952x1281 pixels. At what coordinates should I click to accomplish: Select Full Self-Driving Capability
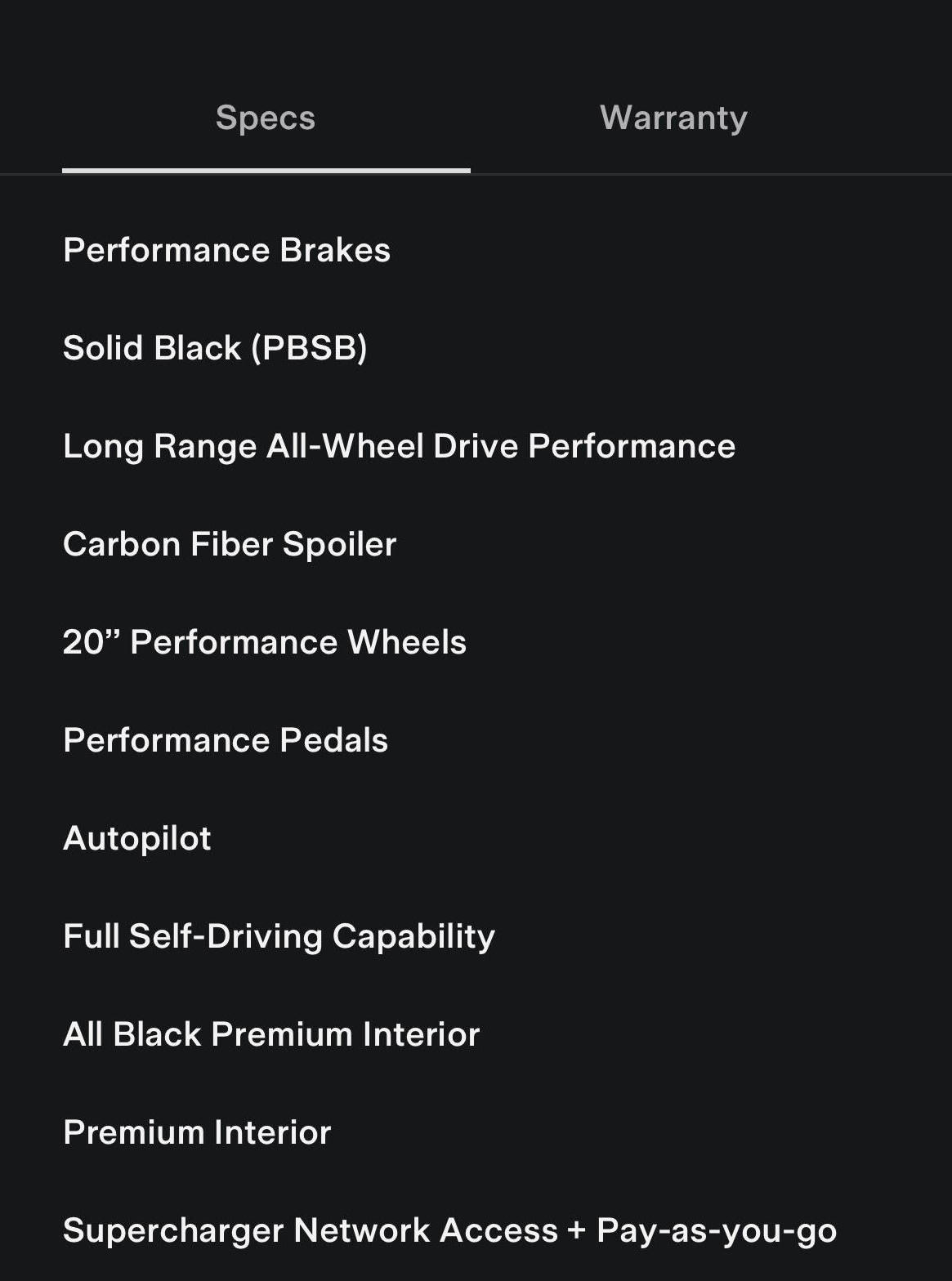click(279, 936)
